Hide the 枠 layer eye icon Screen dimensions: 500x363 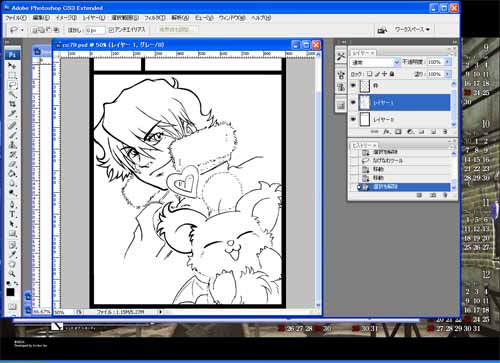click(353, 86)
